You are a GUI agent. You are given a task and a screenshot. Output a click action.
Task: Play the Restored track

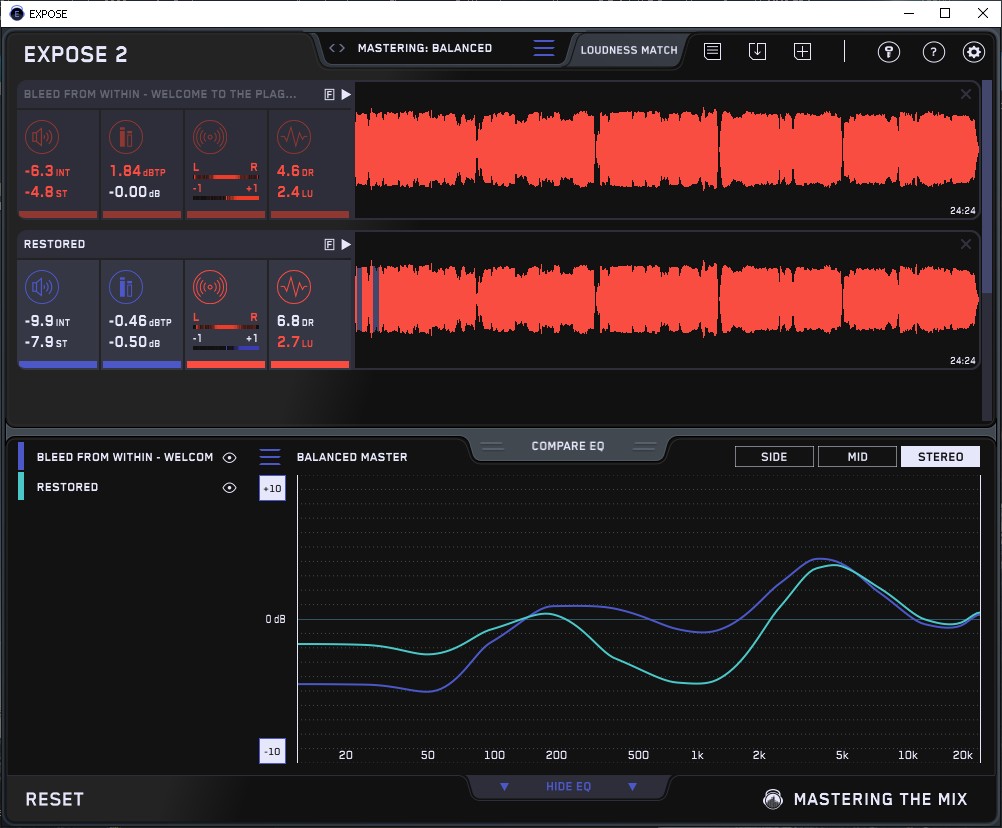tap(346, 244)
